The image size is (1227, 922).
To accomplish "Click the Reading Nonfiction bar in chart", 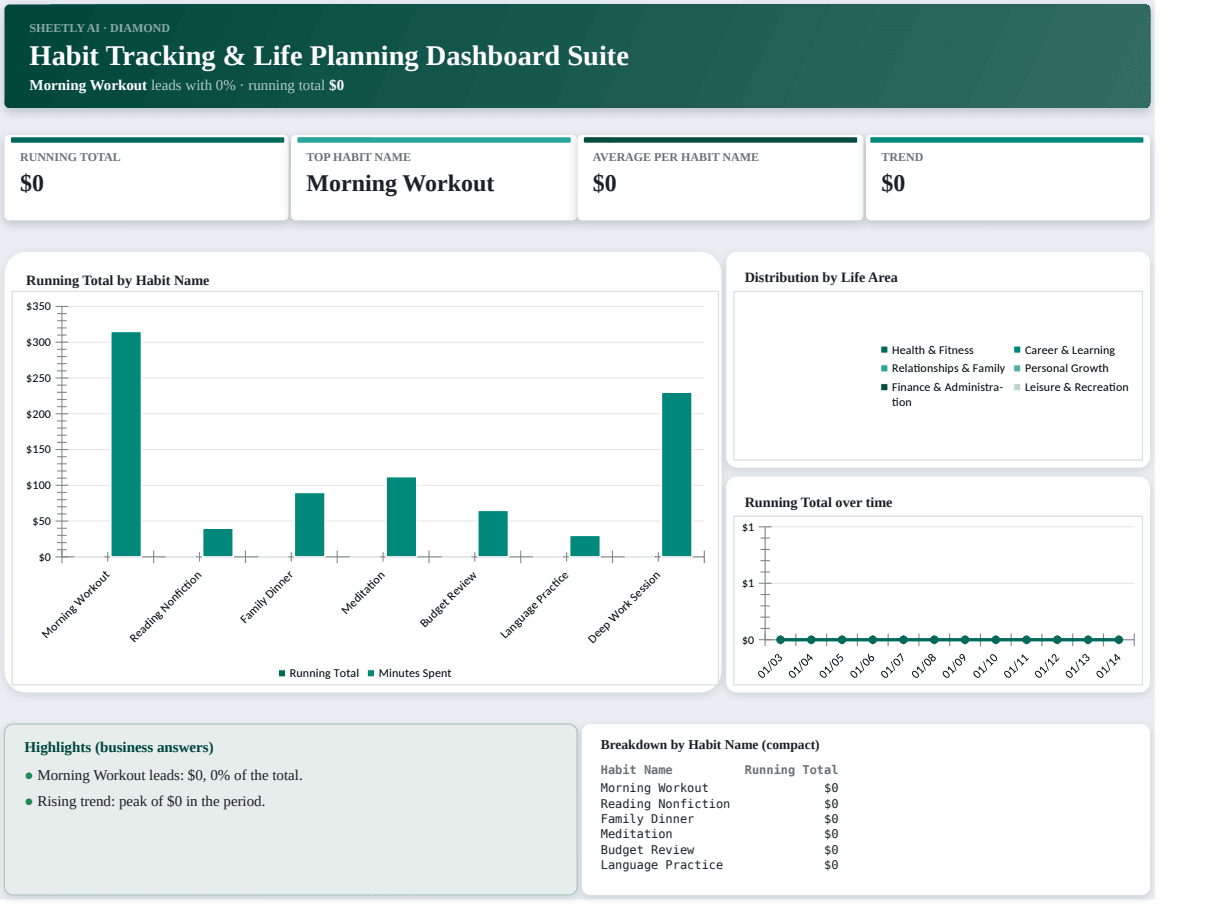I will 218,542.
